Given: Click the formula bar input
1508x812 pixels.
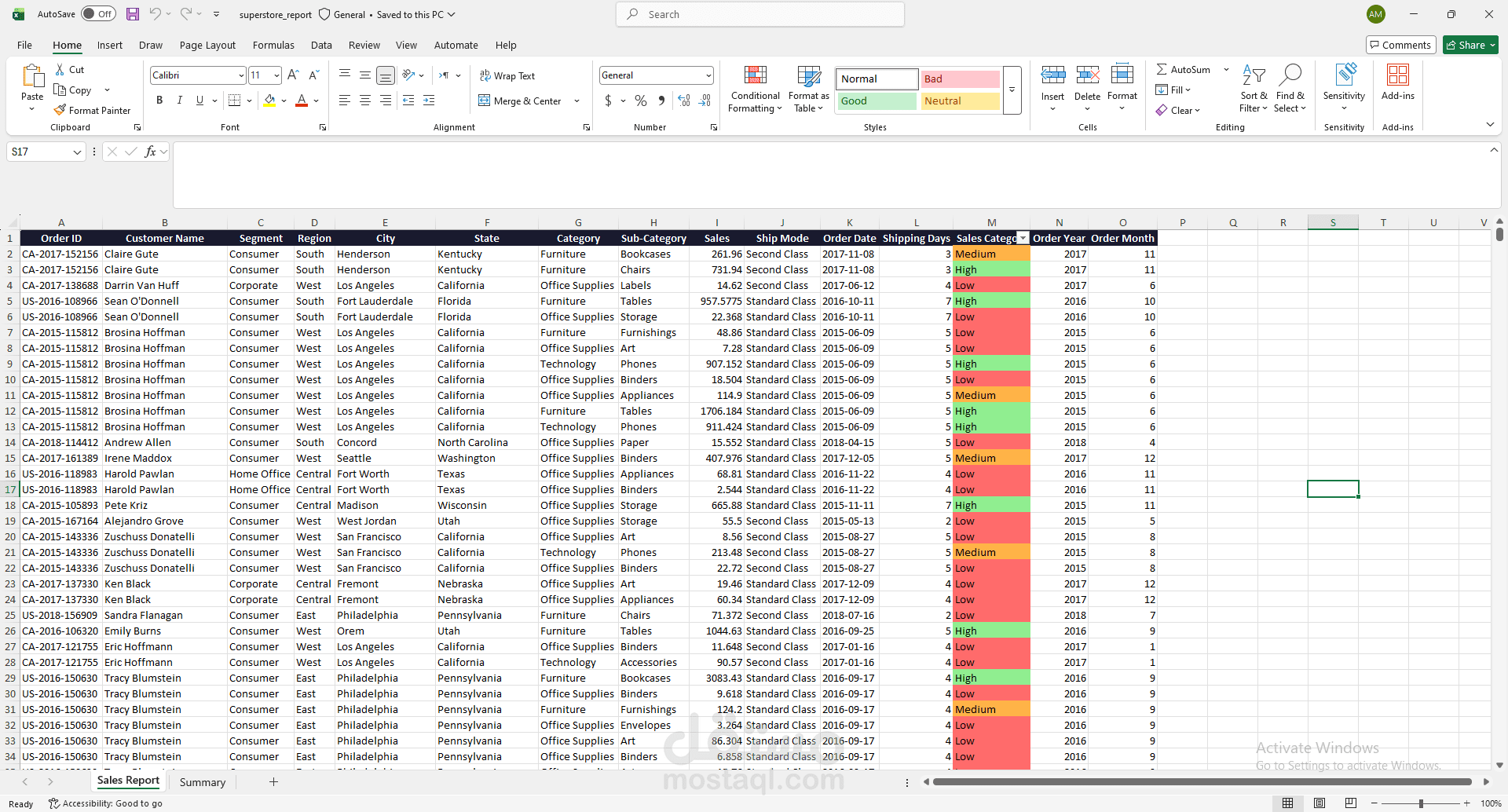Looking at the screenshot, I should click(x=829, y=175).
